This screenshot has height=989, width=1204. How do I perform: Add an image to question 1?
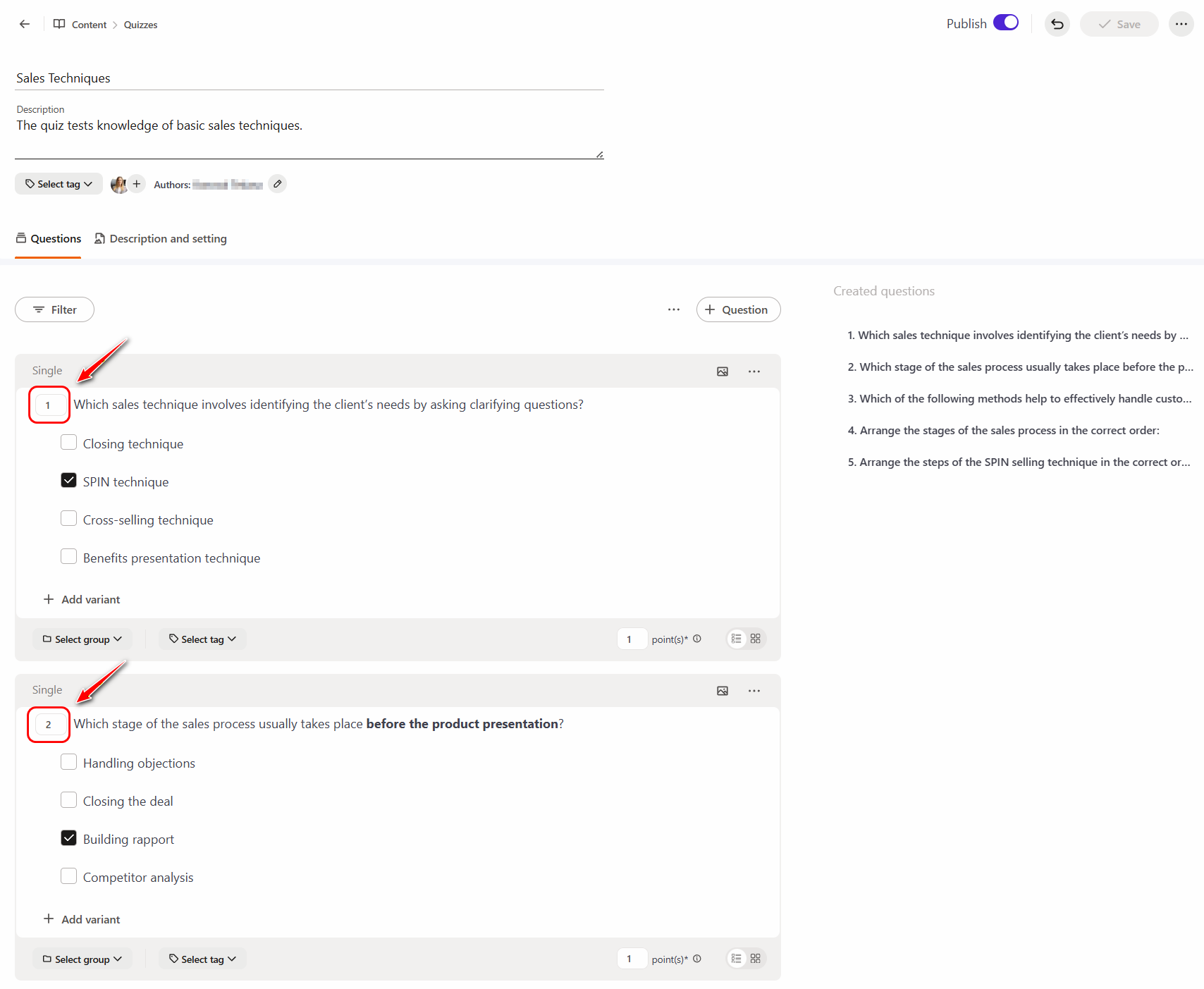pos(723,371)
